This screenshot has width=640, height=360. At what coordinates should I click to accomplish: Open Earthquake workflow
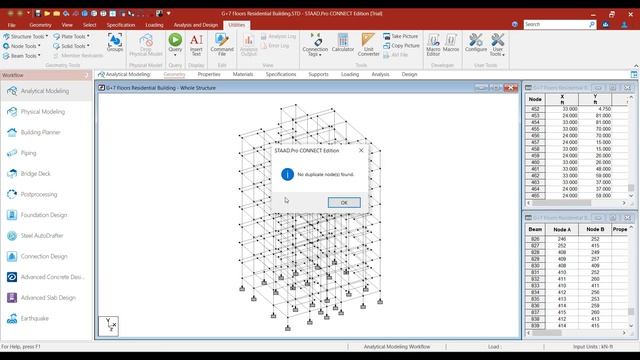click(x=46, y=318)
